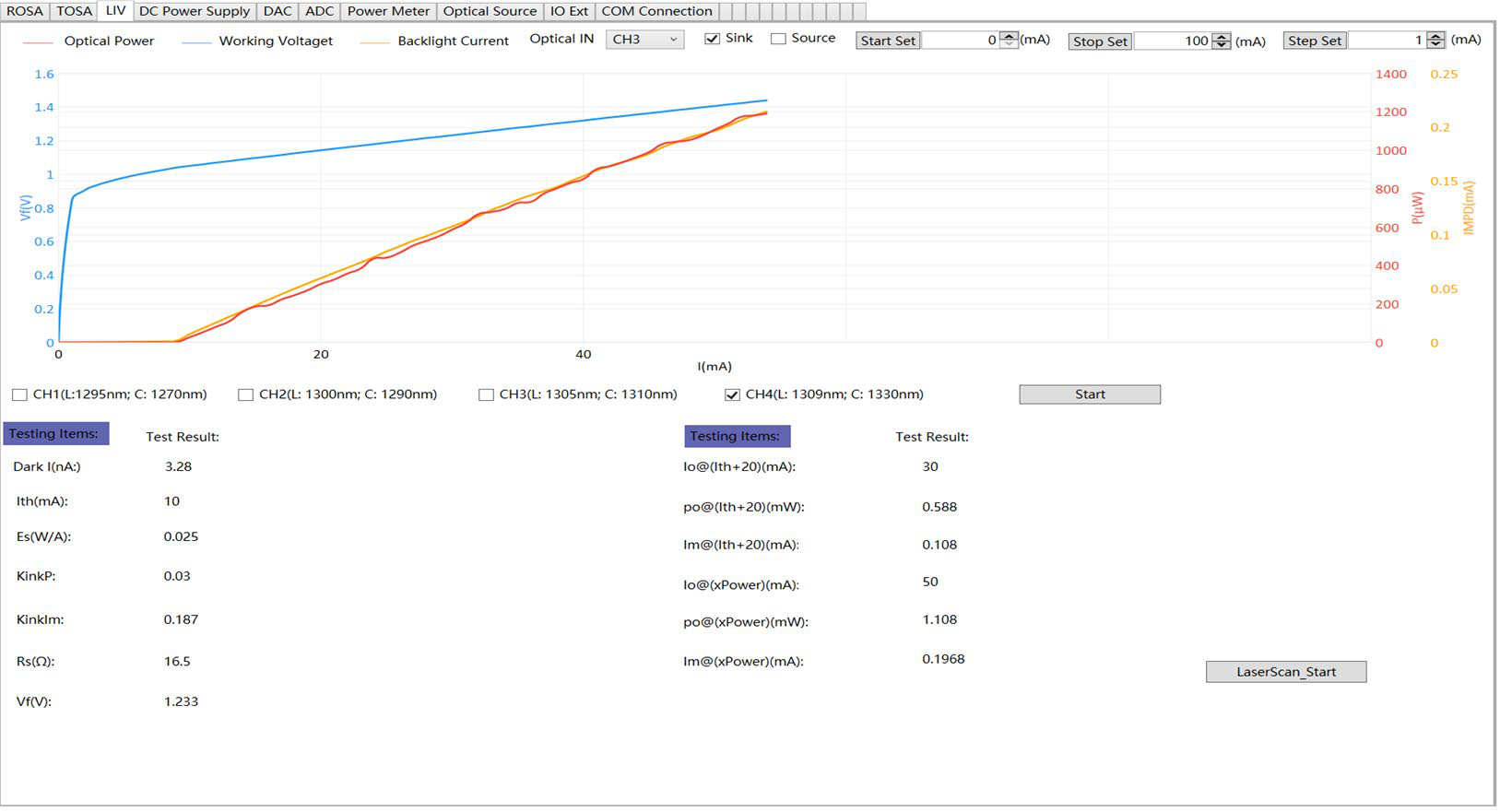The image size is (1500, 812).
Task: Click the Dark I(nA:) label
Action: 47,466
